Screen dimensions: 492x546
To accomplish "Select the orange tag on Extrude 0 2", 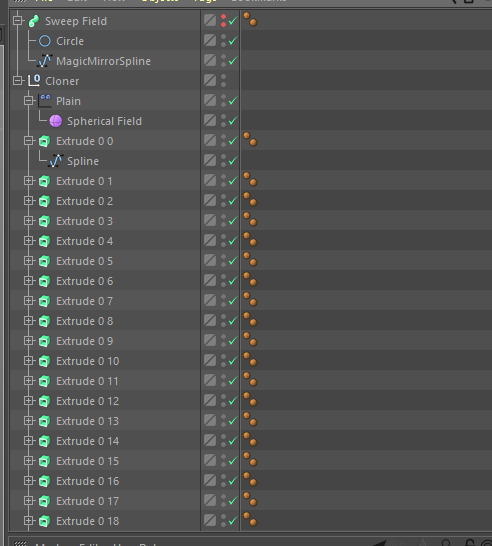I will pyautogui.click(x=250, y=199).
